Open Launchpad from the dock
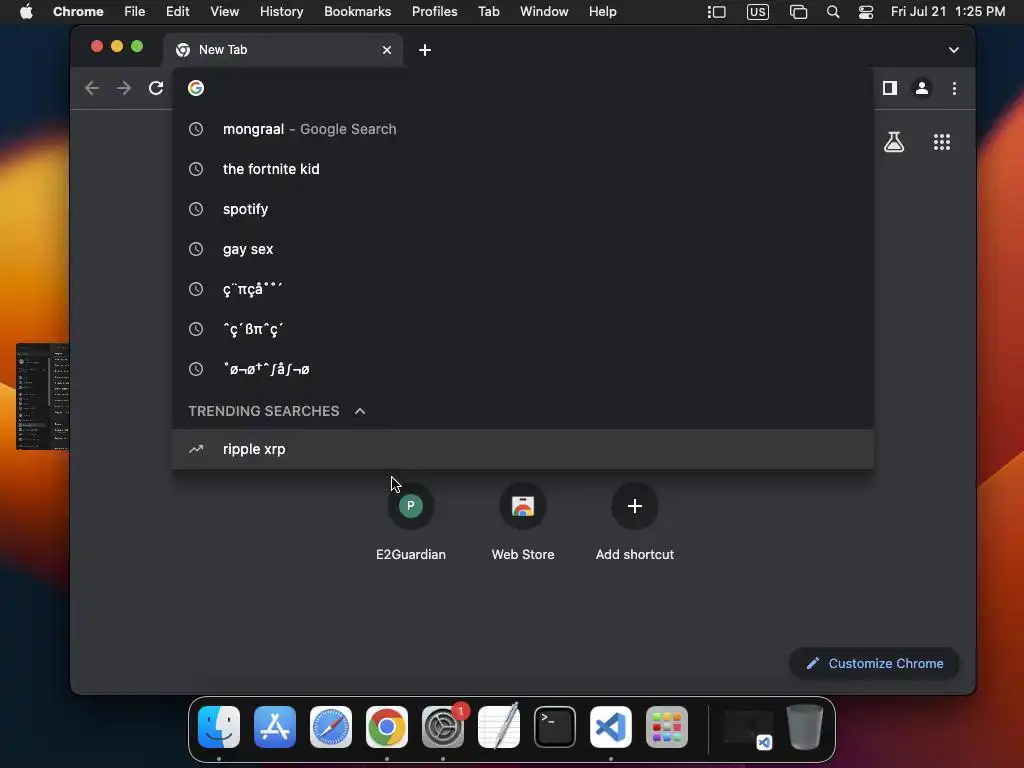Image resolution: width=1024 pixels, height=768 pixels. 667,727
